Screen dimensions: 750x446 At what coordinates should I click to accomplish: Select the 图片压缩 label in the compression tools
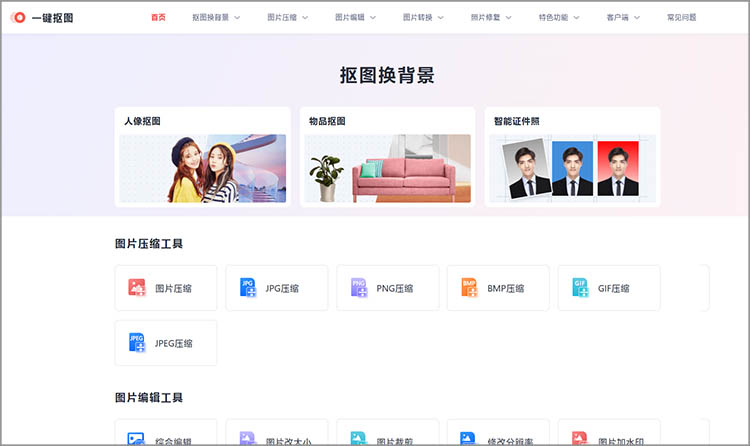coord(173,289)
